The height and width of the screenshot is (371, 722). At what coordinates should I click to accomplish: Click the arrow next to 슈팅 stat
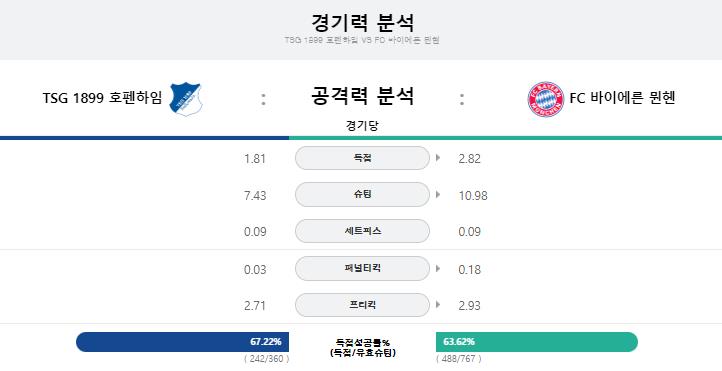click(x=437, y=195)
